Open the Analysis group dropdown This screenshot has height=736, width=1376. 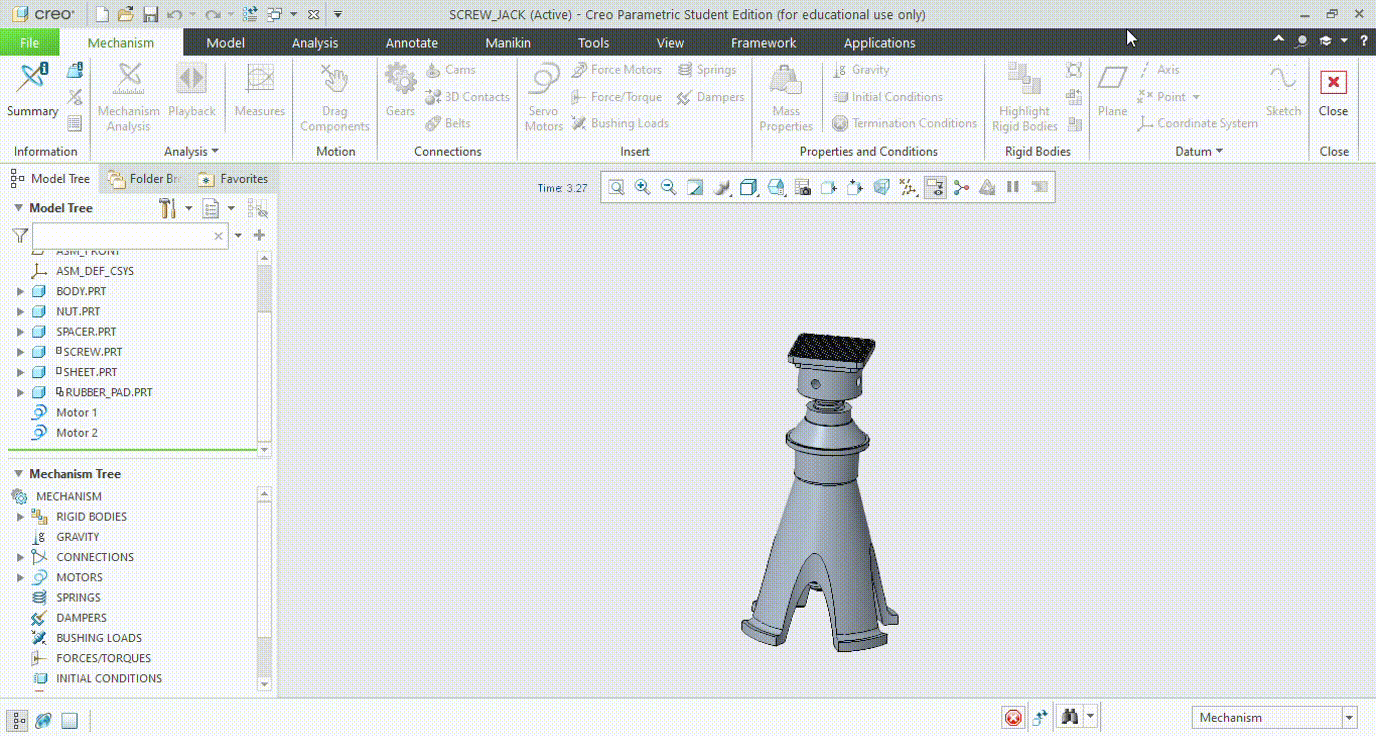[191, 152]
